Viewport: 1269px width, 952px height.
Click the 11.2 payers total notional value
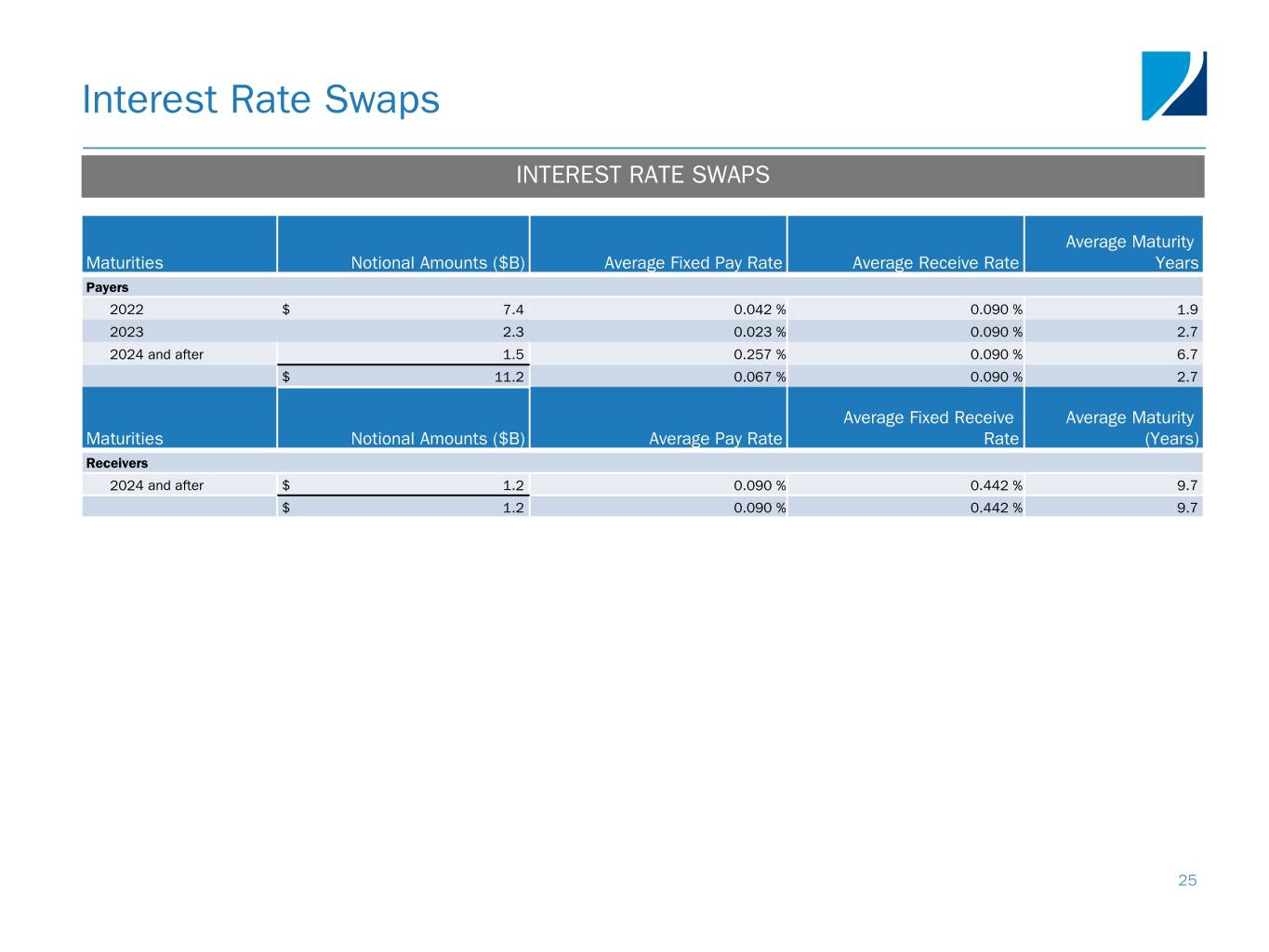(x=509, y=377)
